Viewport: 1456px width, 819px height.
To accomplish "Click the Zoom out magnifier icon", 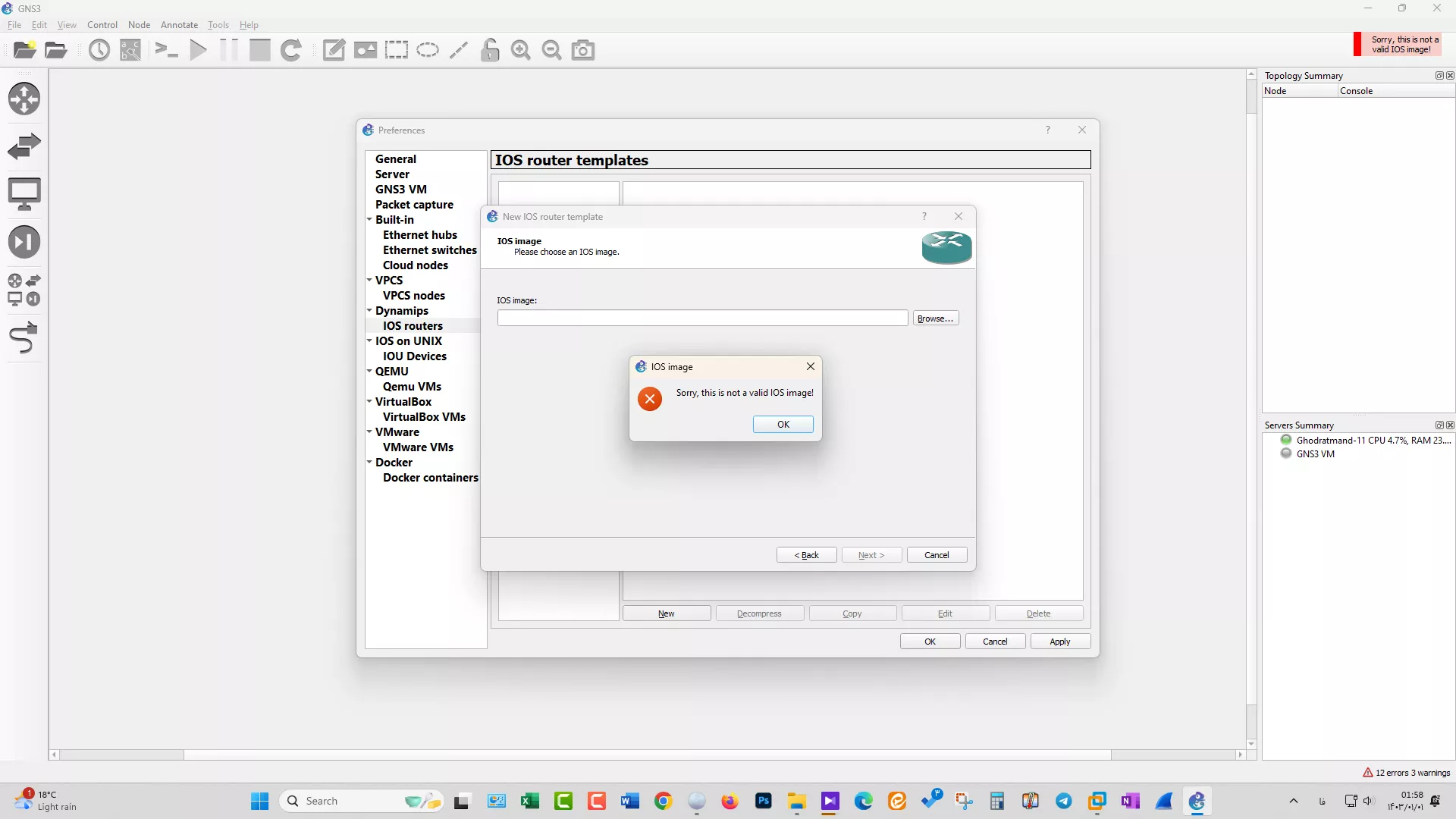I will click(552, 50).
